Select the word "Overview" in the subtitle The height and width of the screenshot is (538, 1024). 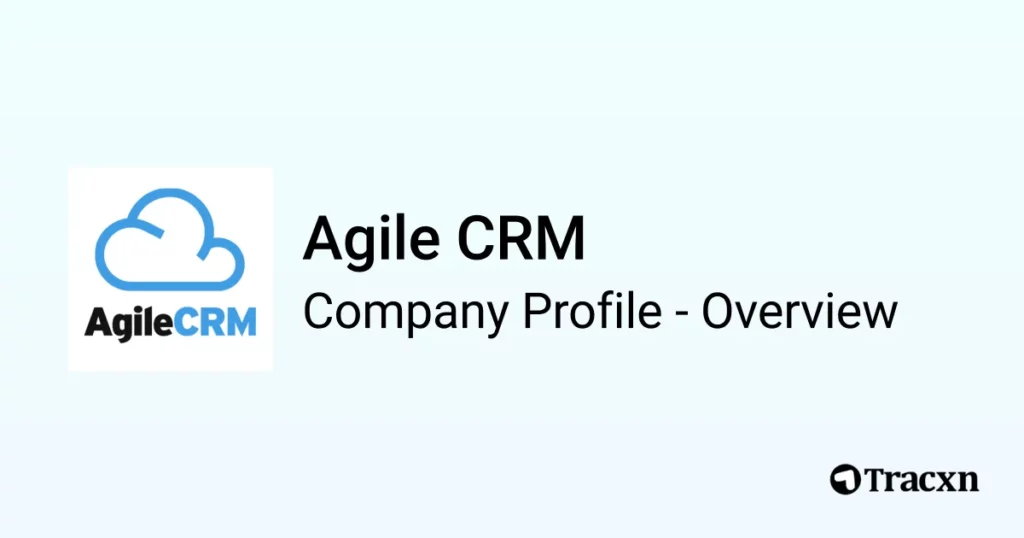800,311
